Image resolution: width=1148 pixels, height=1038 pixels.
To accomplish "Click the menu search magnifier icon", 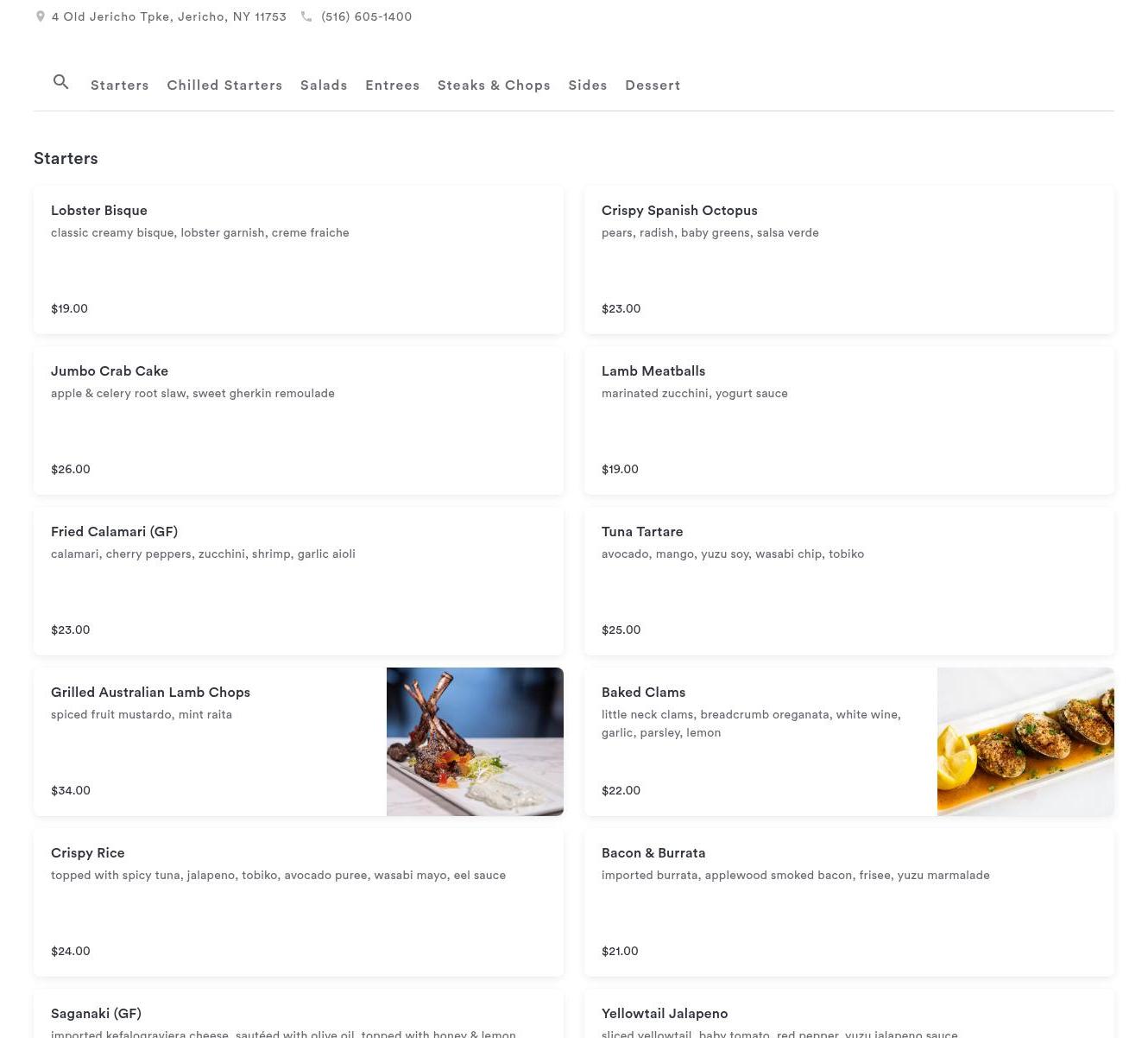I will [x=60, y=82].
